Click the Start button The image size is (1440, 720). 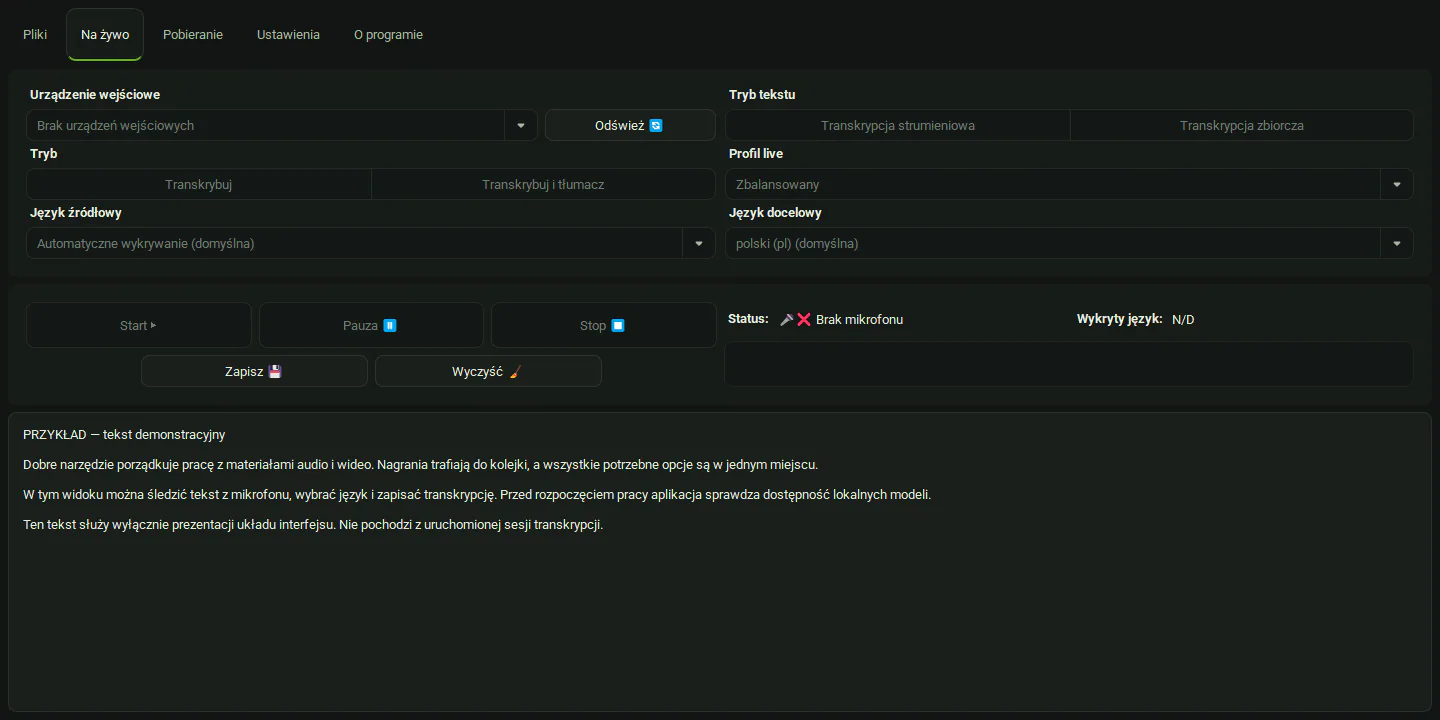[x=139, y=325]
